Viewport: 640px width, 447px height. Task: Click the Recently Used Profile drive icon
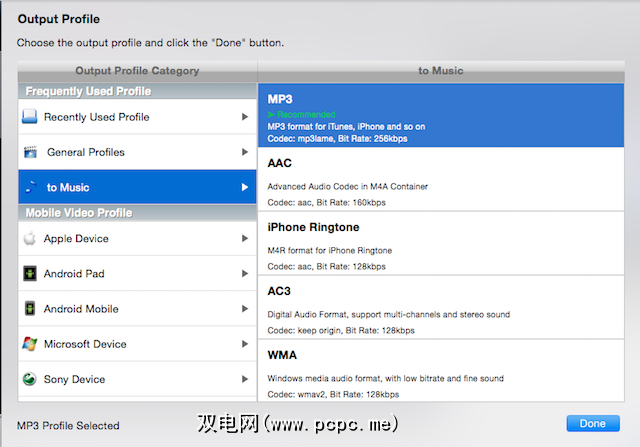pyautogui.click(x=29, y=117)
